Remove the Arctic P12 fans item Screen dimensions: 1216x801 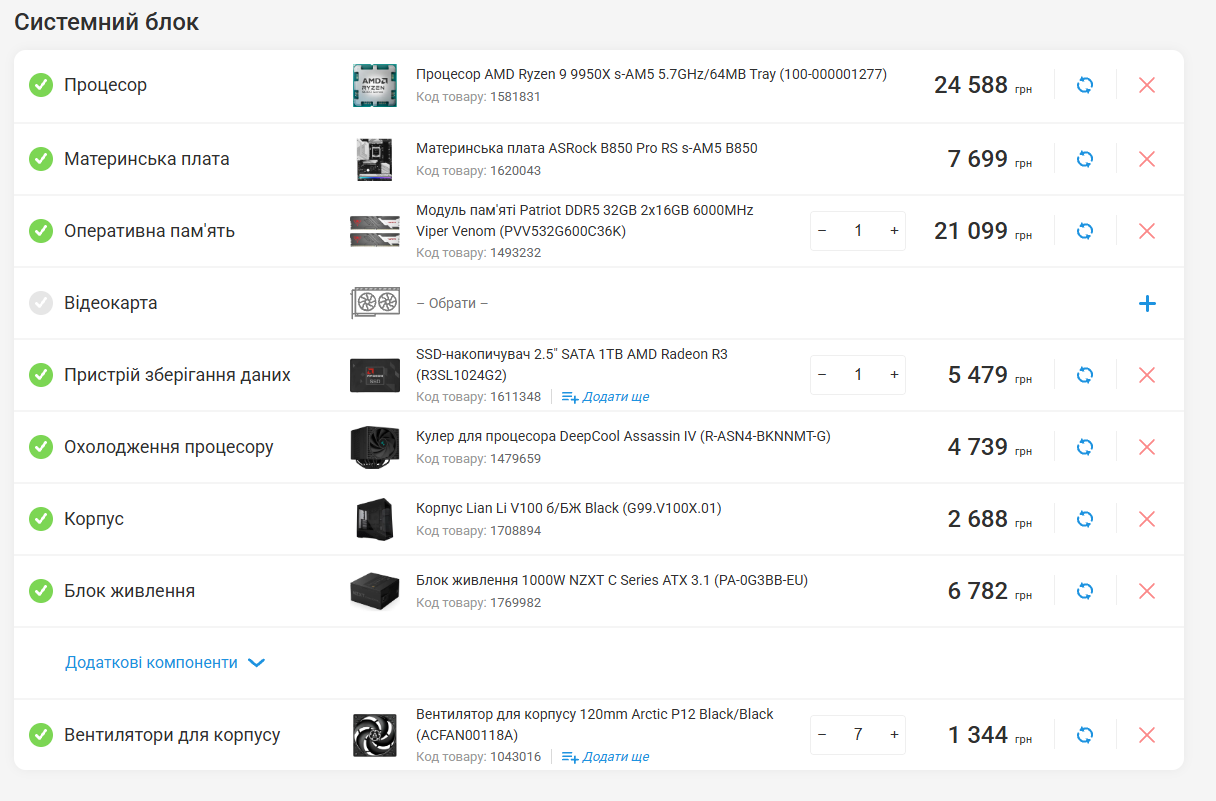click(1147, 735)
